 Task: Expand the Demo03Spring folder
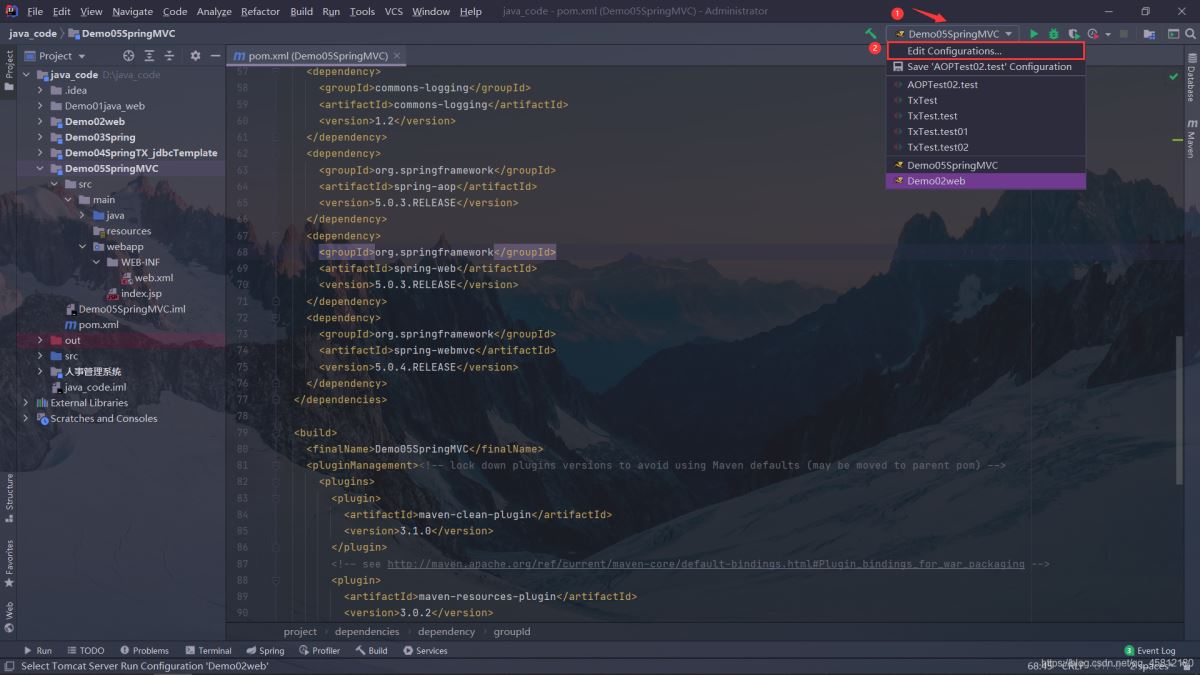41,137
